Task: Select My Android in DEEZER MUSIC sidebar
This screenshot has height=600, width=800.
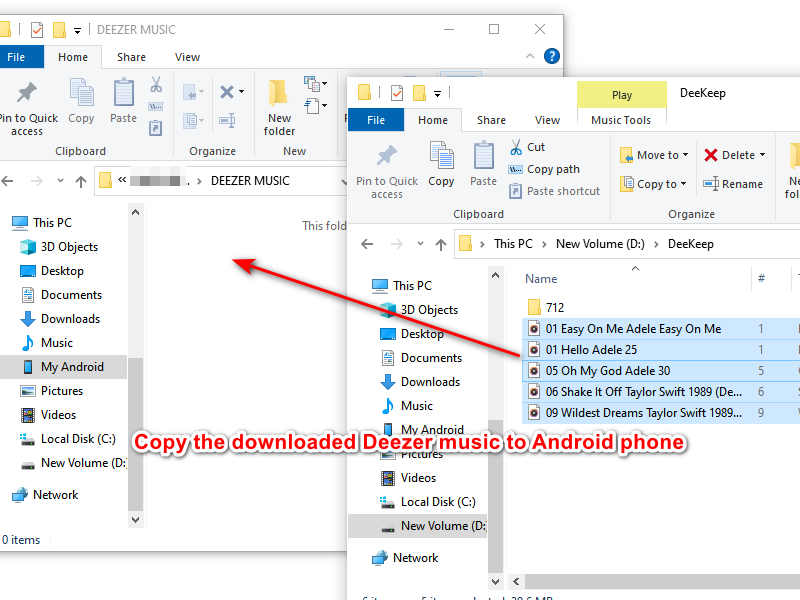Action: tap(63, 367)
